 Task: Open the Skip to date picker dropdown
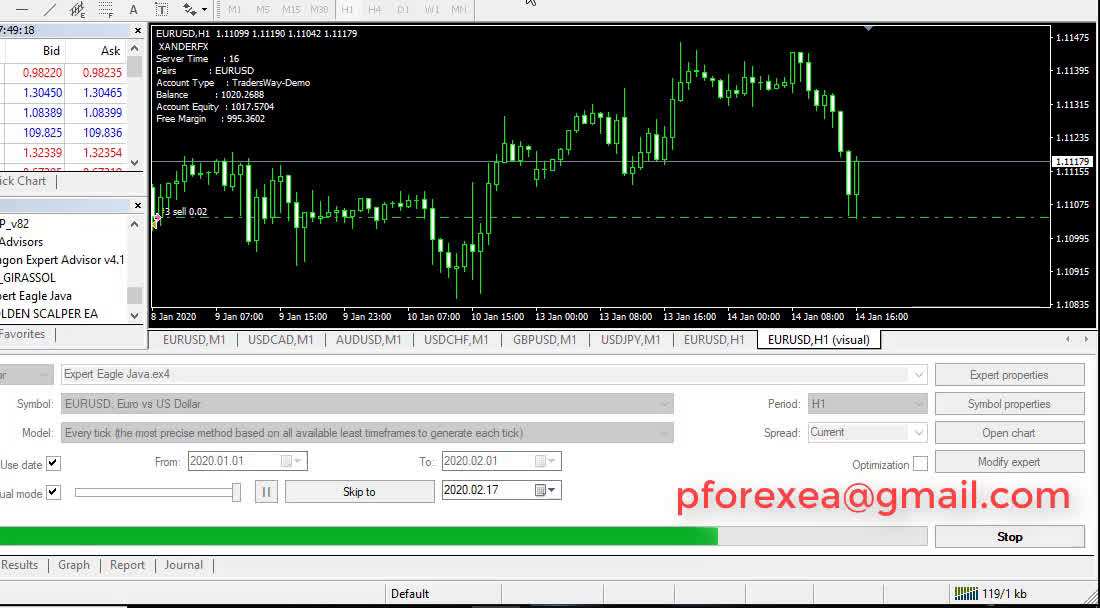pyautogui.click(x=551, y=491)
